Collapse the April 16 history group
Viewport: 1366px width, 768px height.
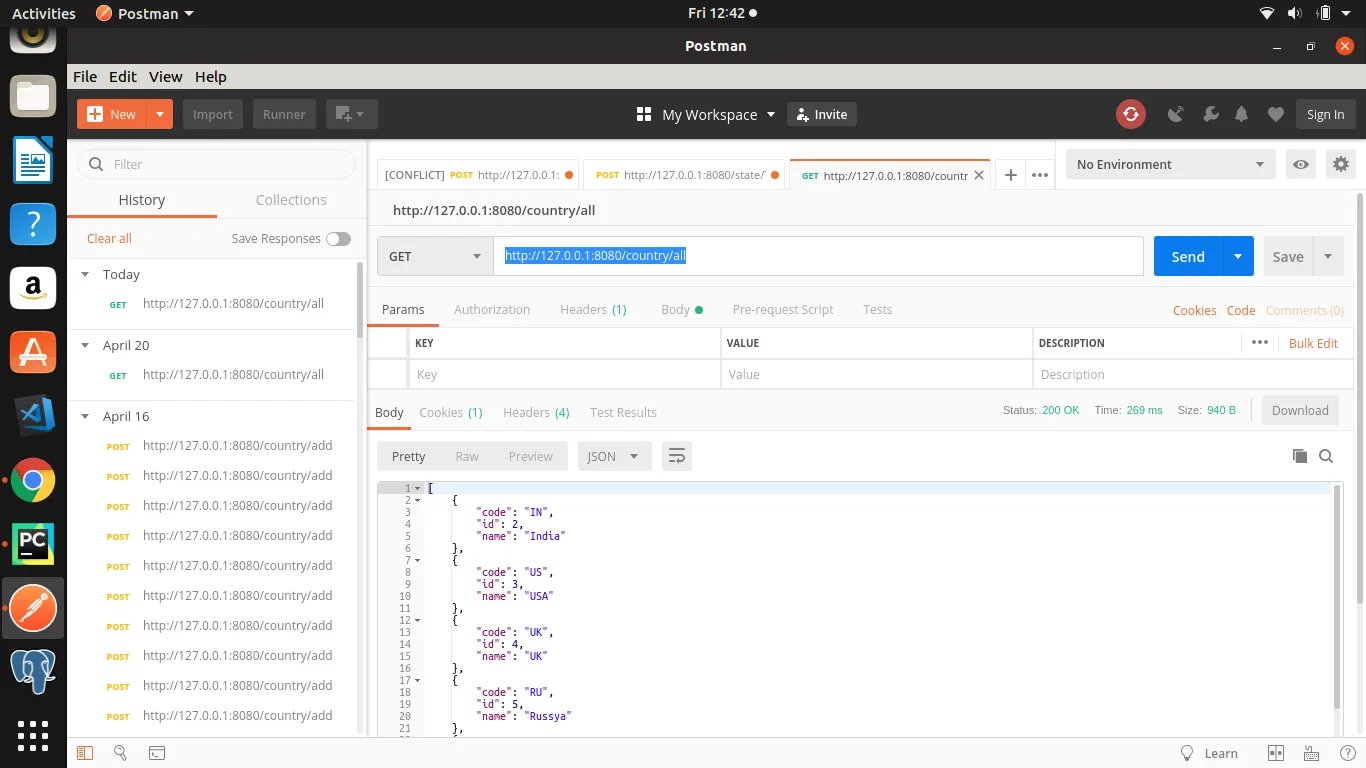click(86, 416)
